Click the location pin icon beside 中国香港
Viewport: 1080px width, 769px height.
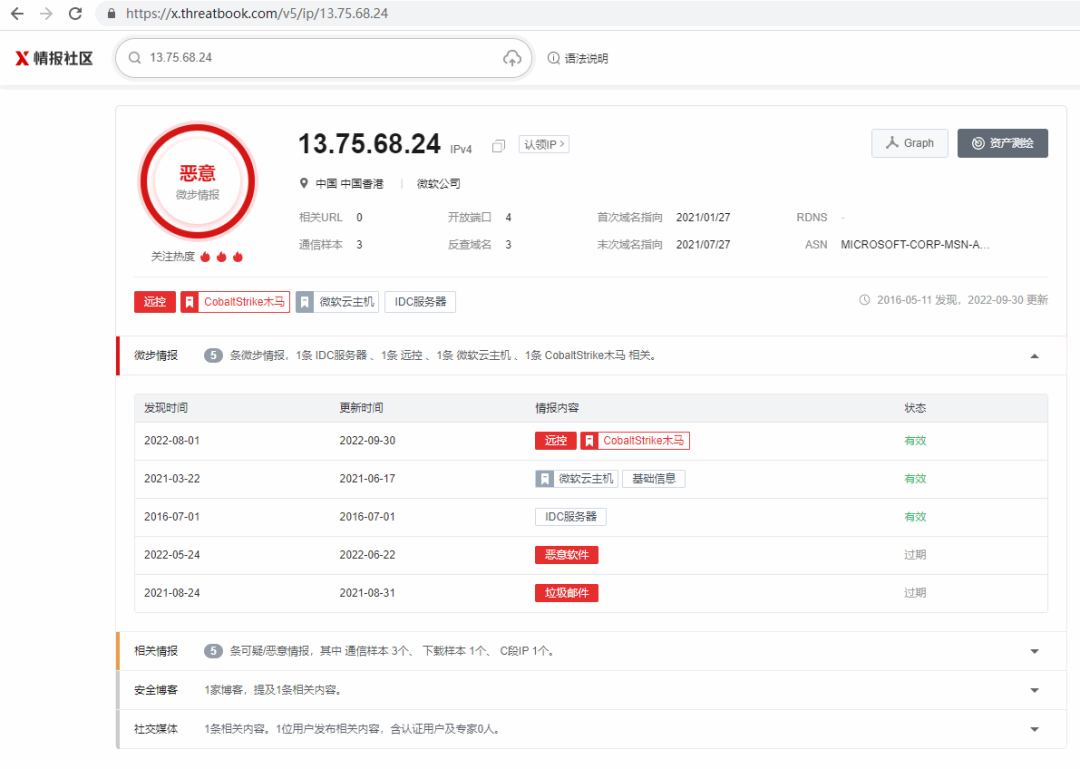(304, 183)
